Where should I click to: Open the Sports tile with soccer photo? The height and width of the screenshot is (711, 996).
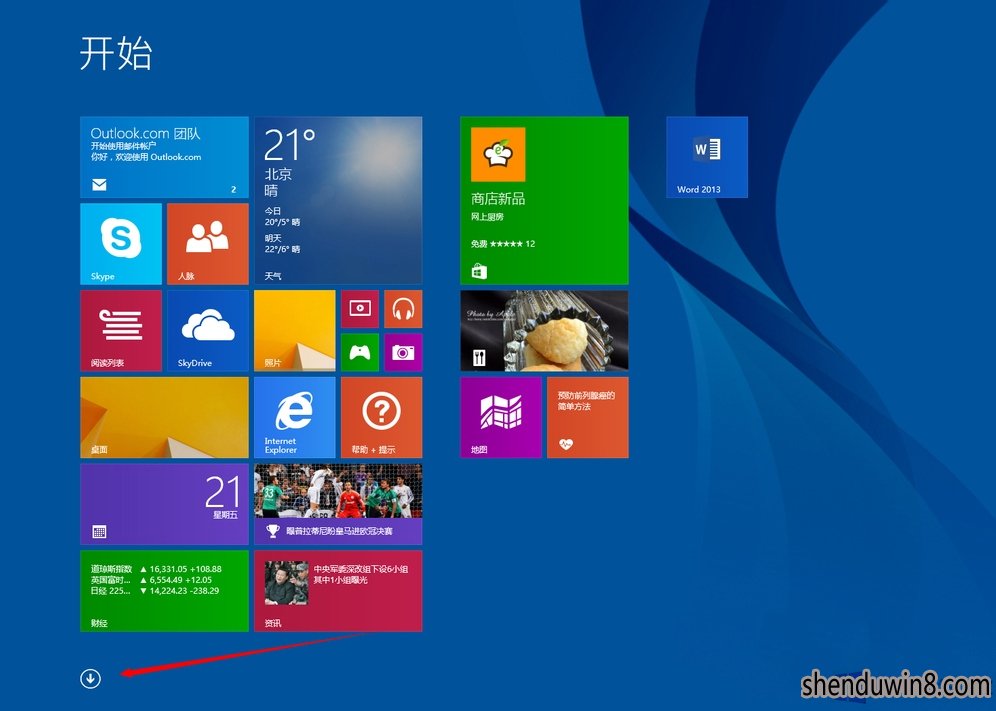[x=338, y=504]
